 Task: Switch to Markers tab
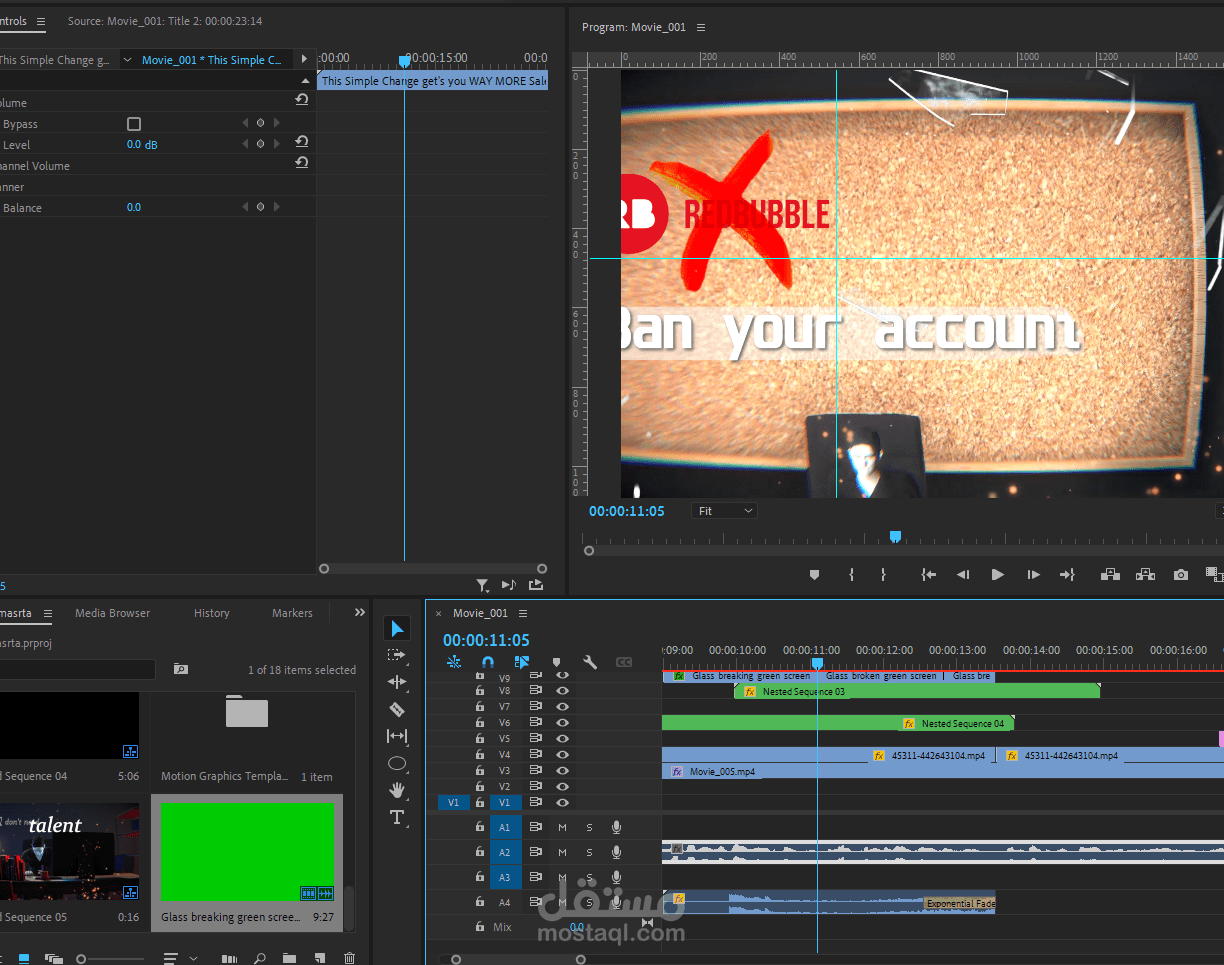click(292, 613)
